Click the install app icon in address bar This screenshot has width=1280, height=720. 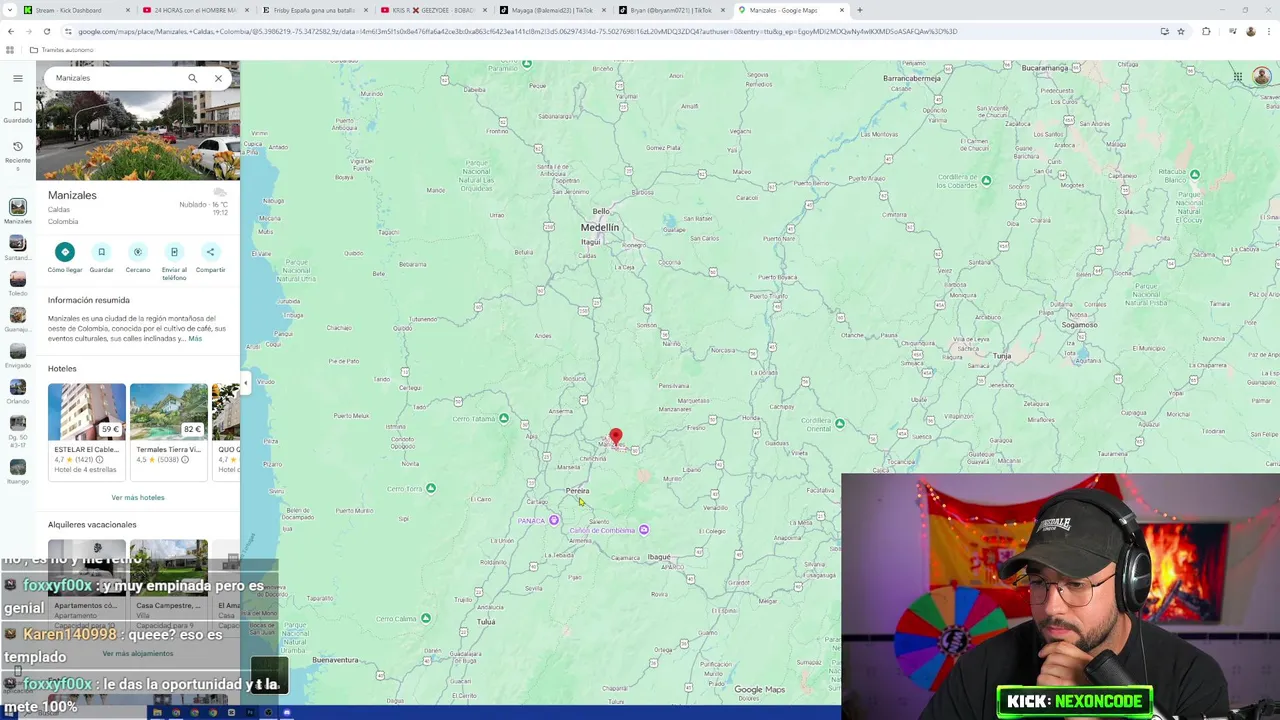(1164, 31)
